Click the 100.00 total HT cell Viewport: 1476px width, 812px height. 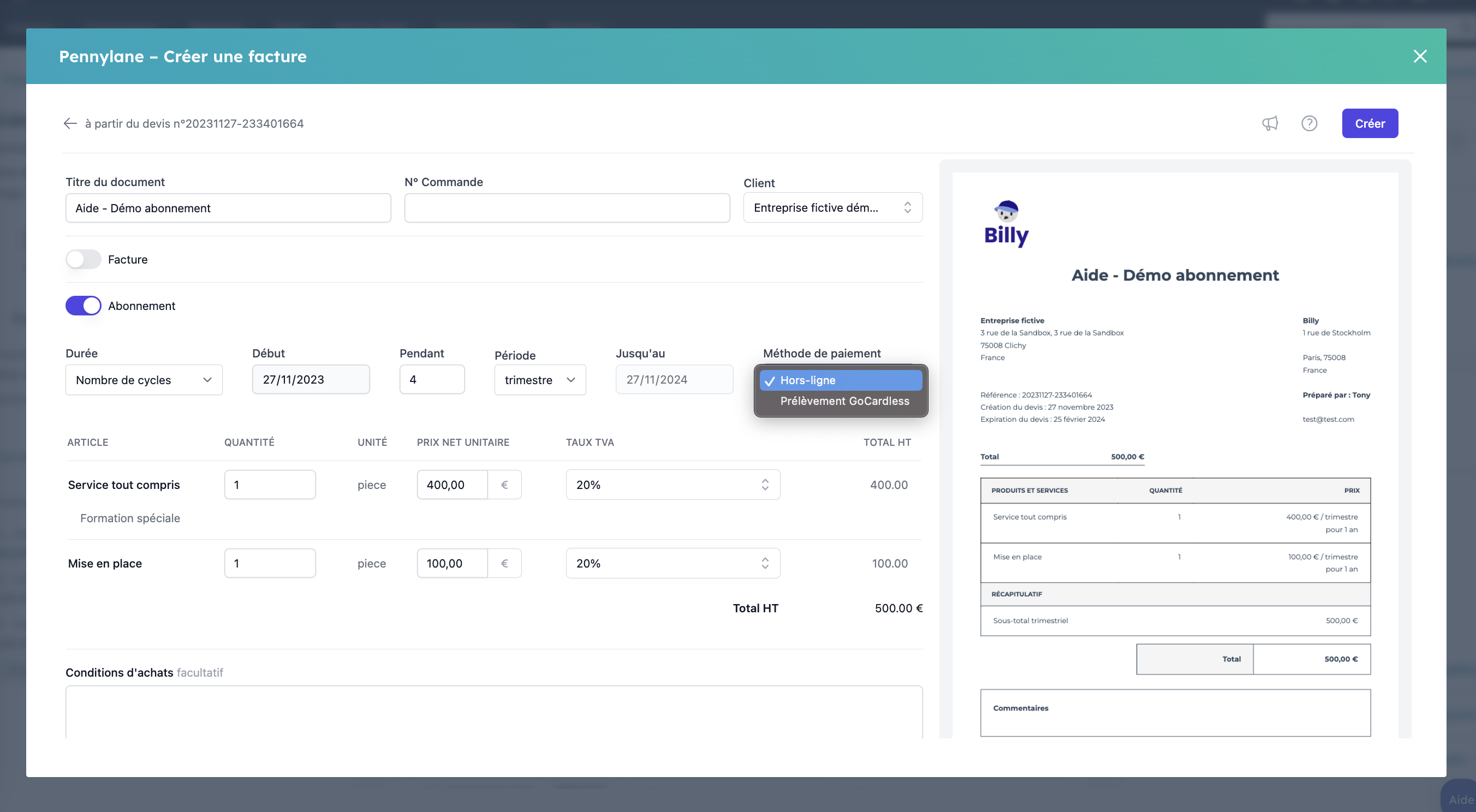tap(890, 564)
